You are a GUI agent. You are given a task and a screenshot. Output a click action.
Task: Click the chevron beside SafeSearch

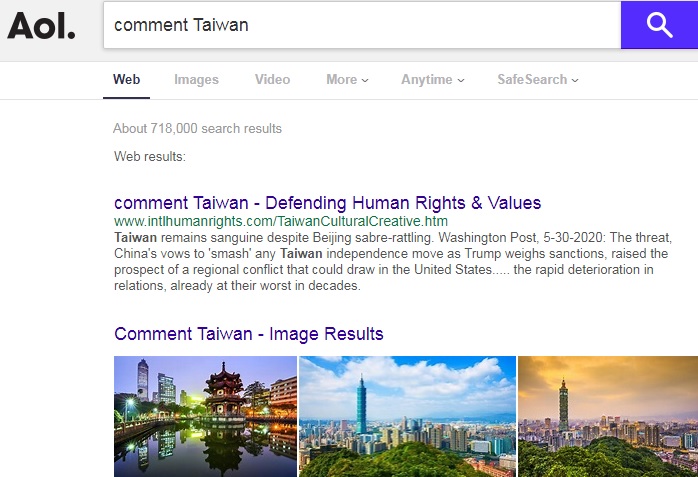(575, 81)
